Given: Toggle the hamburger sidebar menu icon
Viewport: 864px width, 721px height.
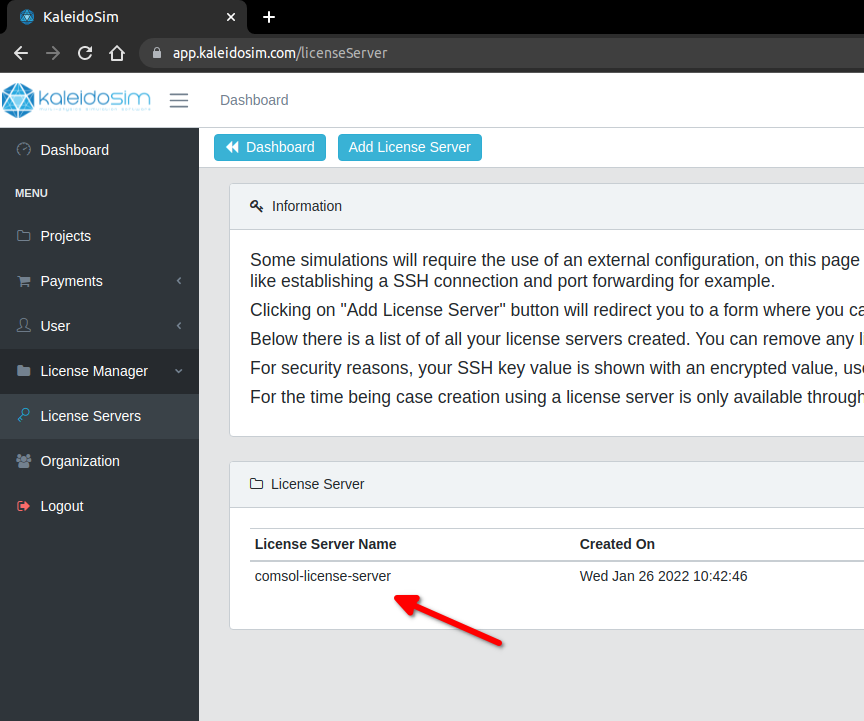Looking at the screenshot, I should coord(179,100).
